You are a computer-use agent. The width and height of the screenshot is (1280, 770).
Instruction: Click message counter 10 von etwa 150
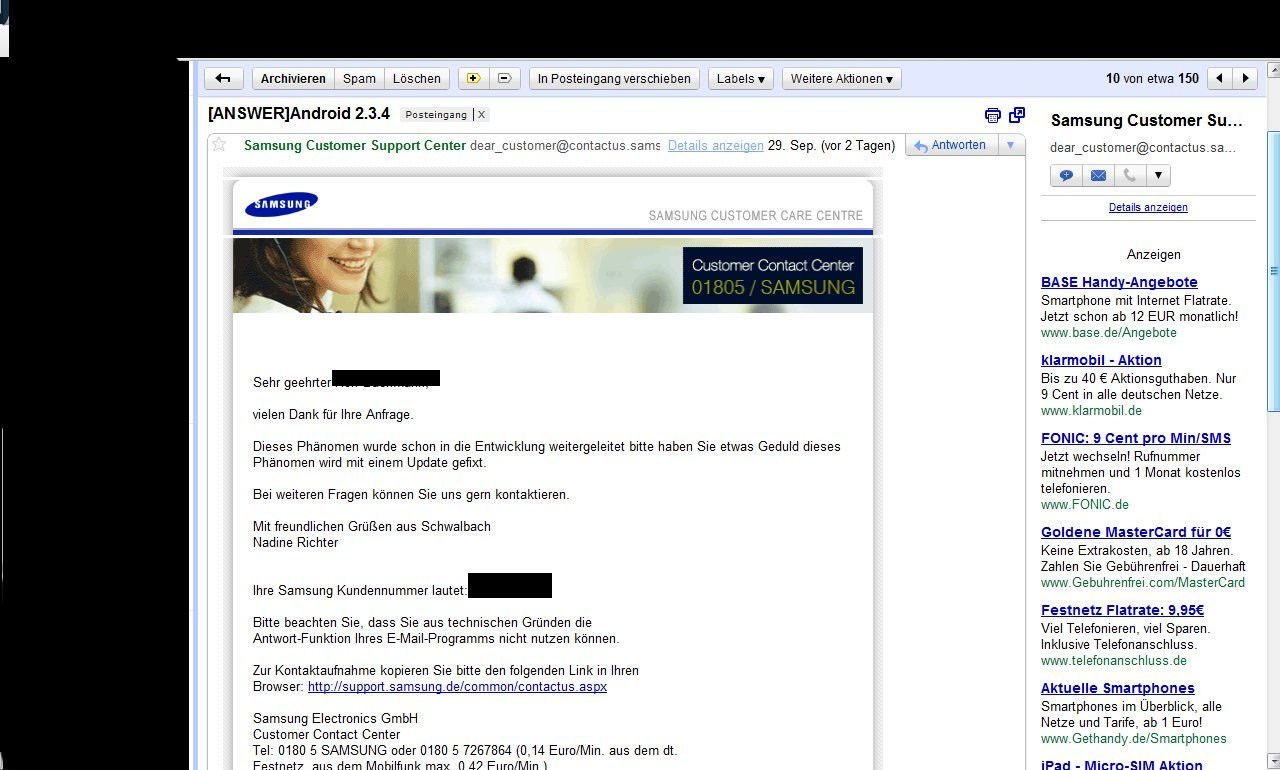(x=1152, y=78)
